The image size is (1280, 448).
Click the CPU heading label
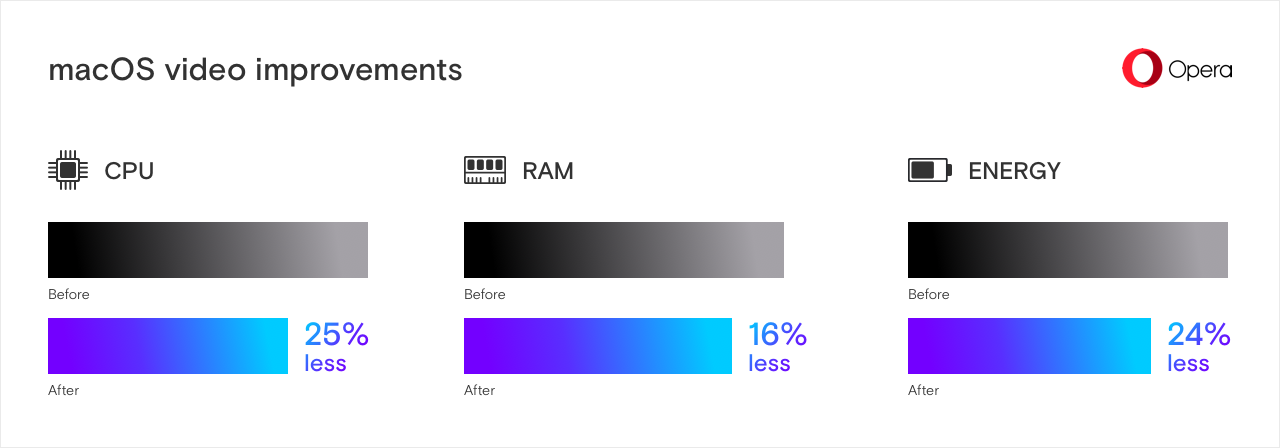129,171
